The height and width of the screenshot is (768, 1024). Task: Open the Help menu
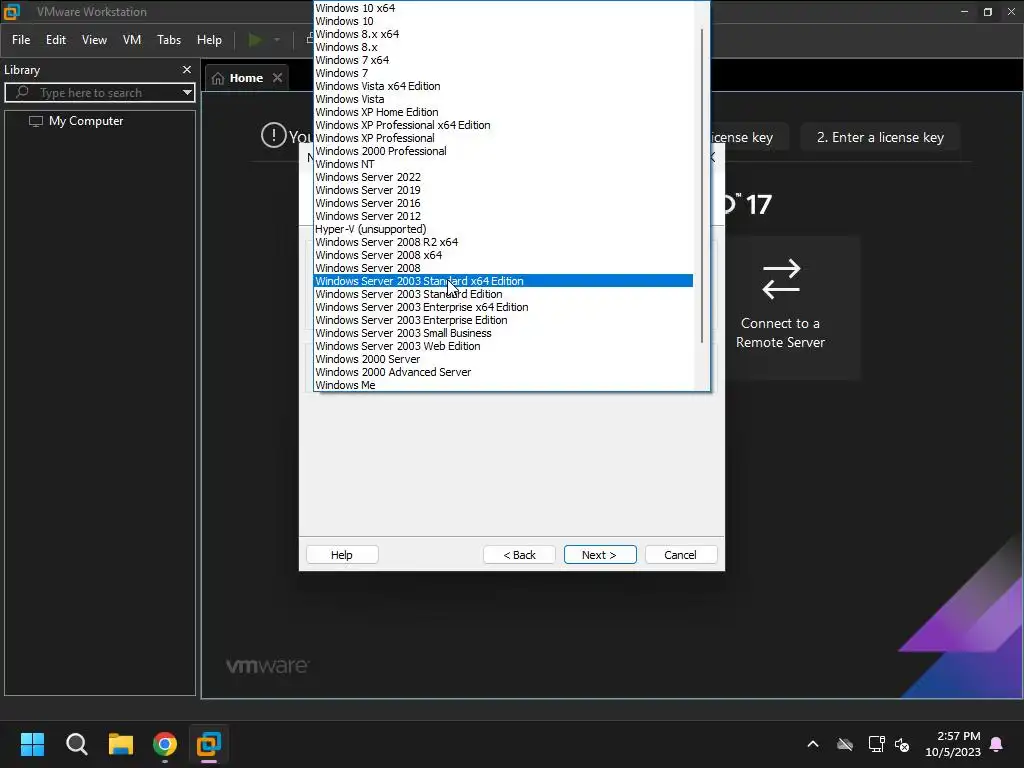pyautogui.click(x=210, y=40)
